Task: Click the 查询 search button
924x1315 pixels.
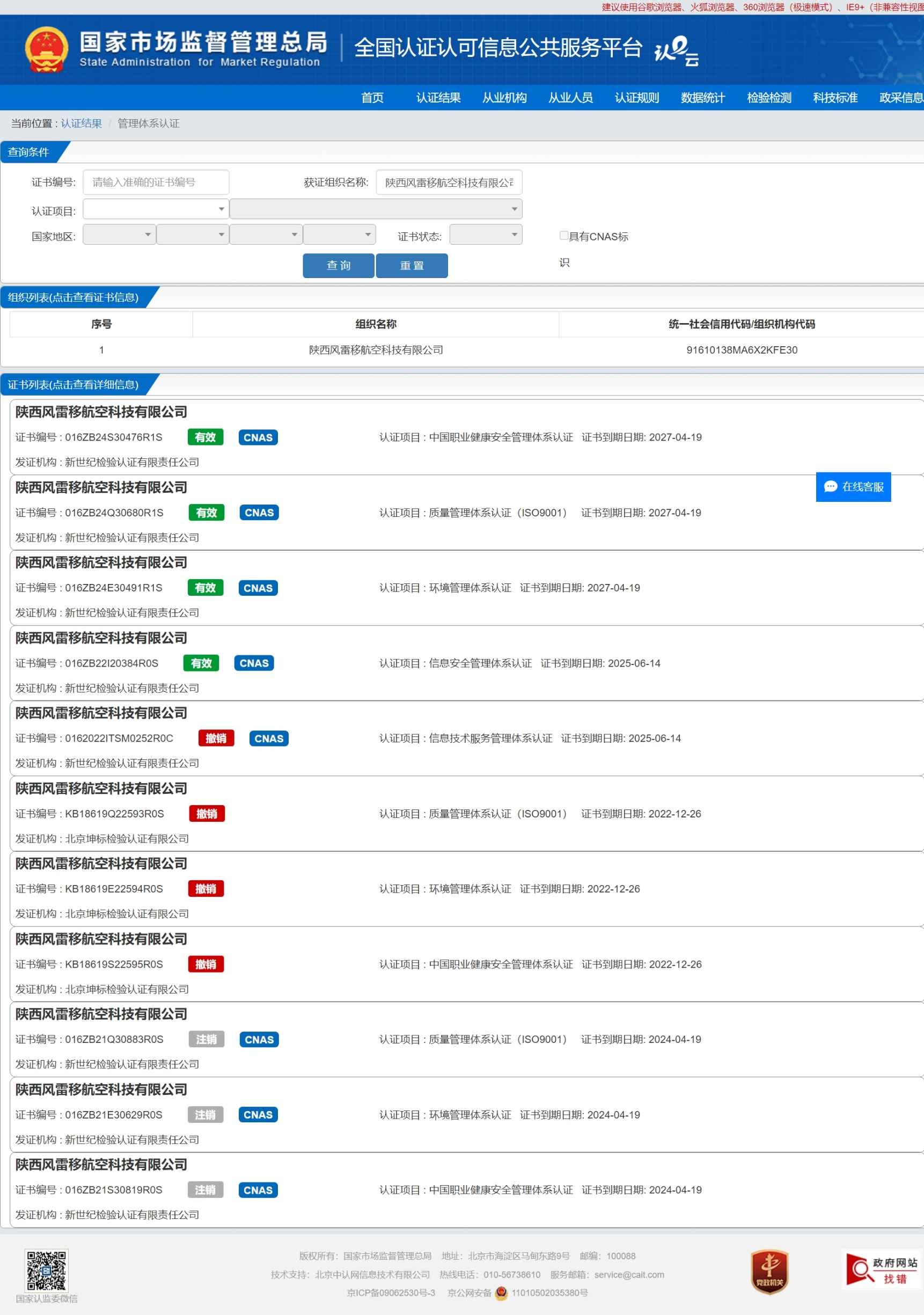Action: 339,266
